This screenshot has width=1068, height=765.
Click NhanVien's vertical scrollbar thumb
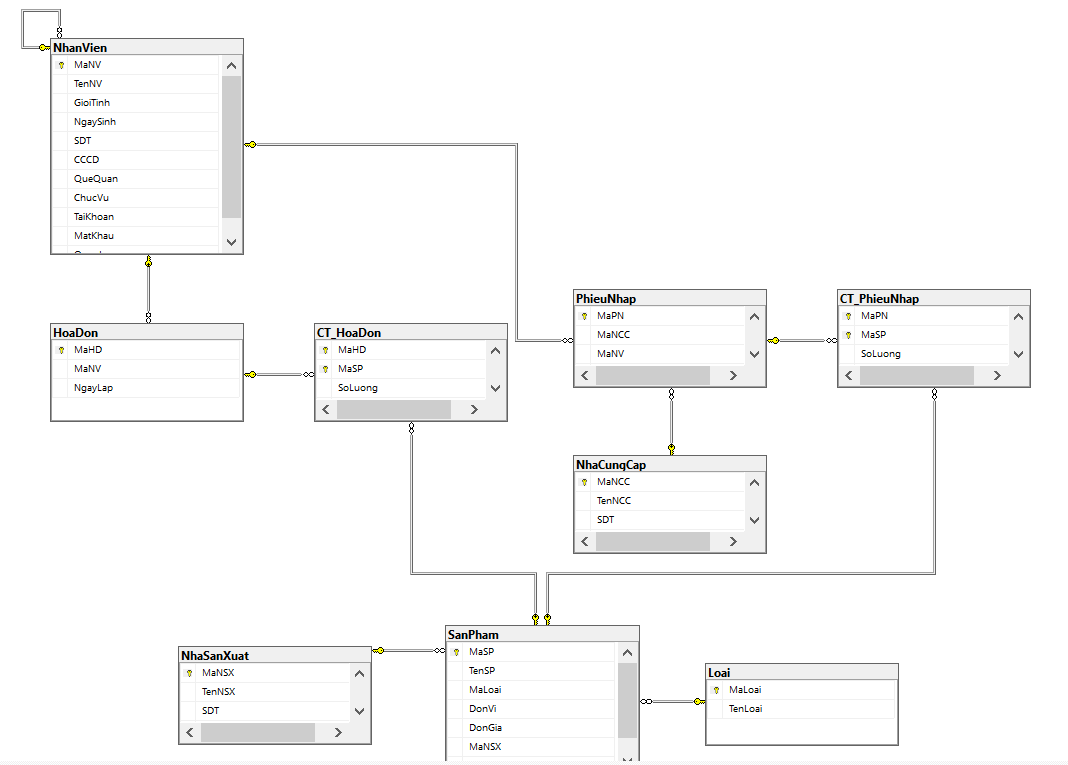(x=232, y=147)
